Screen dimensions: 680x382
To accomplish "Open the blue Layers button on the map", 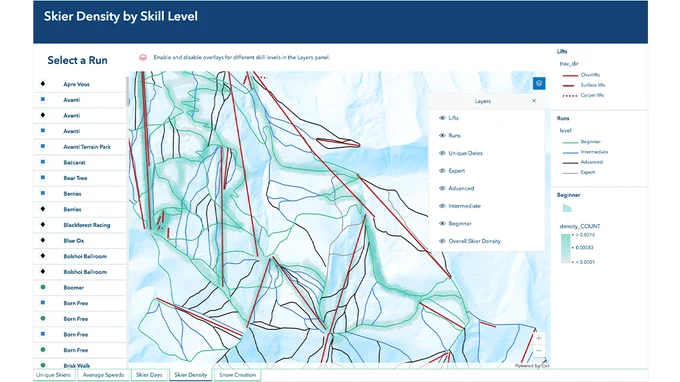I will click(x=539, y=83).
